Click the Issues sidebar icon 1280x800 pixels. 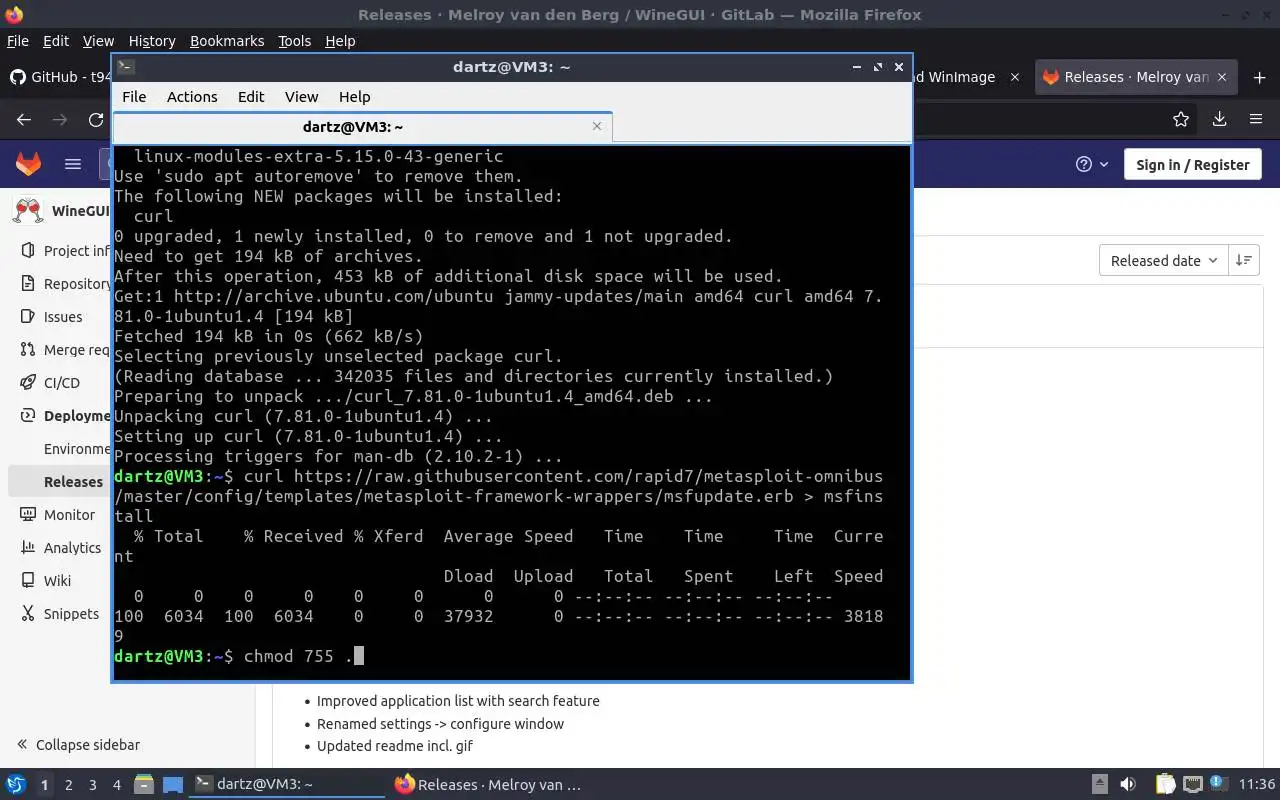click(x=27, y=317)
